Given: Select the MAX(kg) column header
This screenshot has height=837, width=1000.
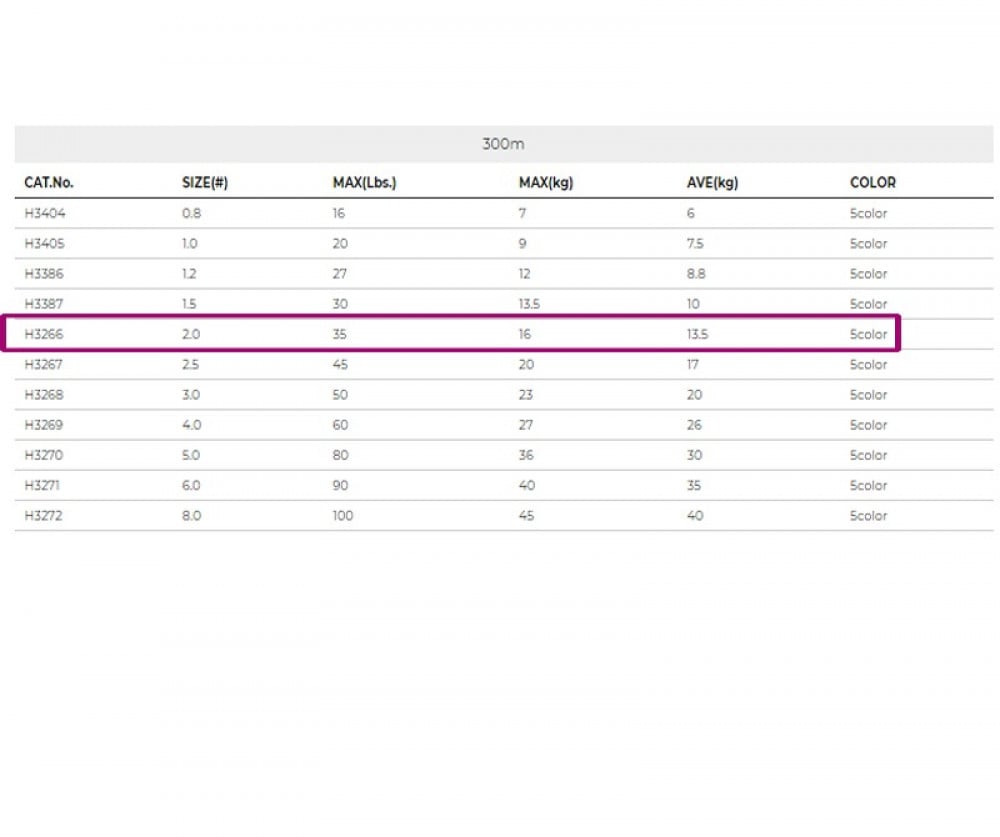Looking at the screenshot, I should click(545, 183).
